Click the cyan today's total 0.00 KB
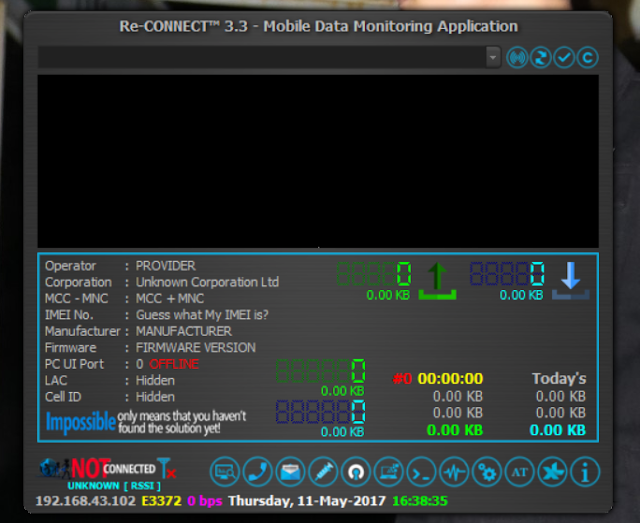Viewport: 640px width, 523px height. click(558, 430)
